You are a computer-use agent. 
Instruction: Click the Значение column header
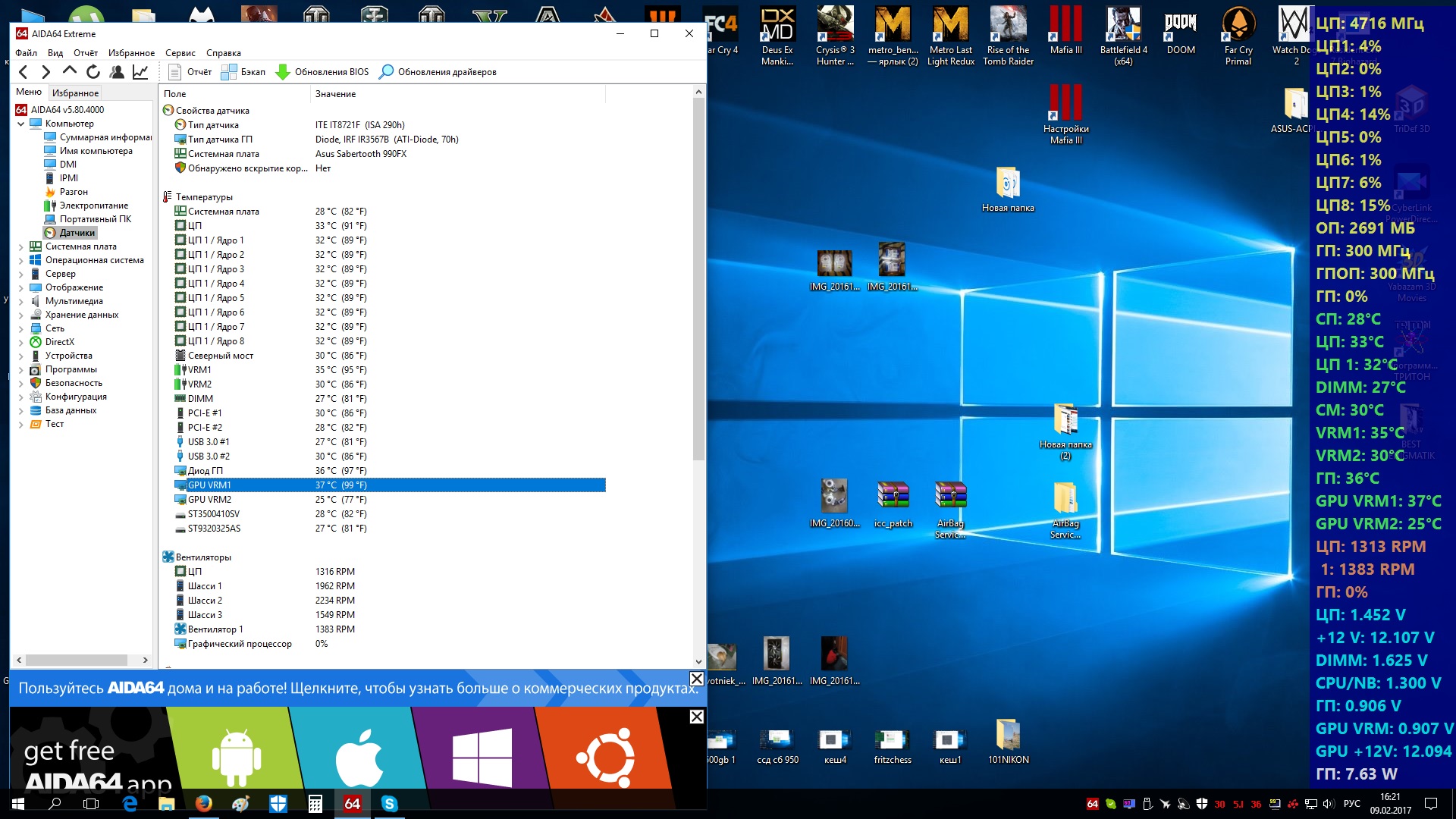(x=336, y=94)
